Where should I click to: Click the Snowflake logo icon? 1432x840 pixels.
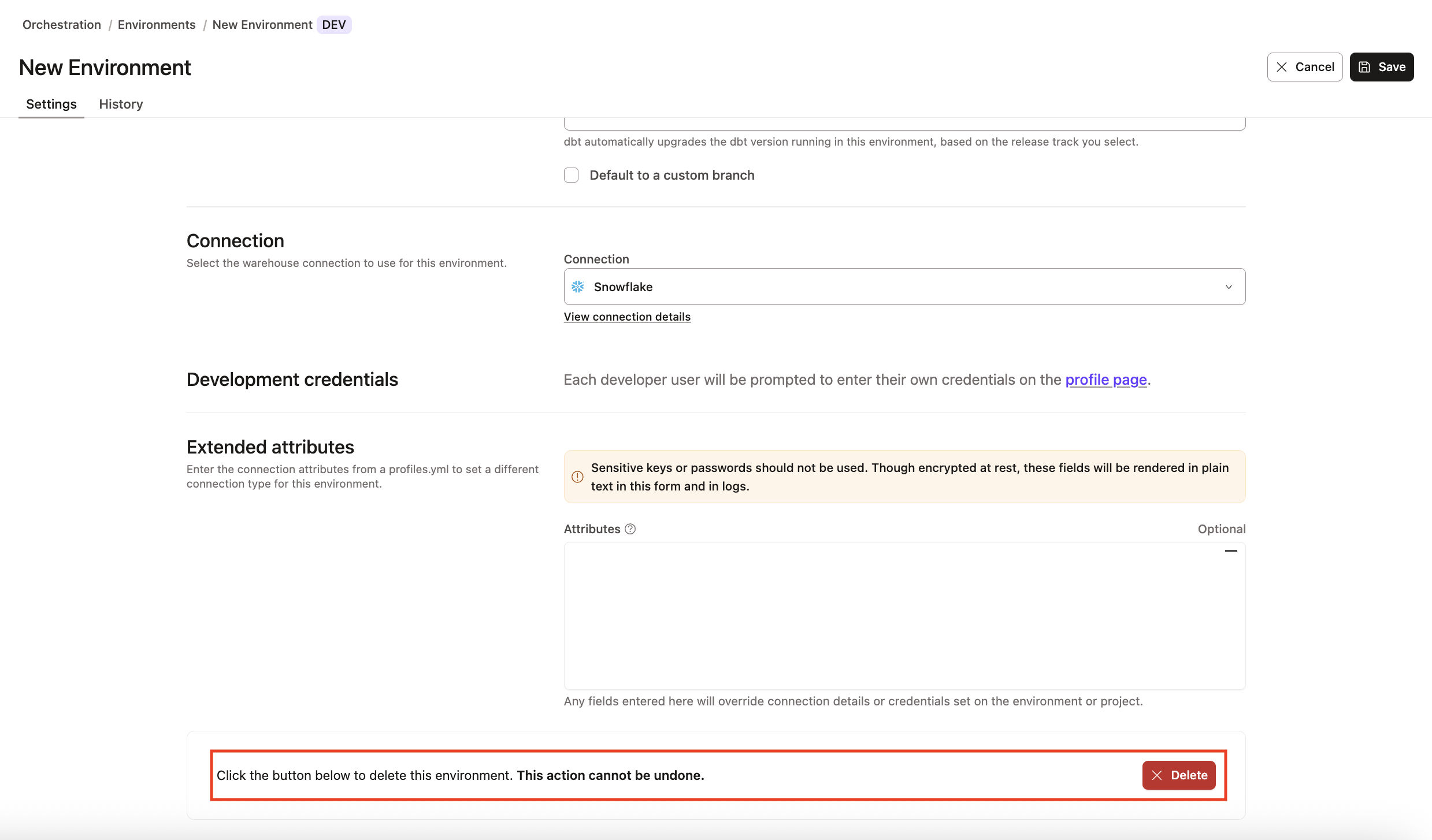tap(577, 287)
